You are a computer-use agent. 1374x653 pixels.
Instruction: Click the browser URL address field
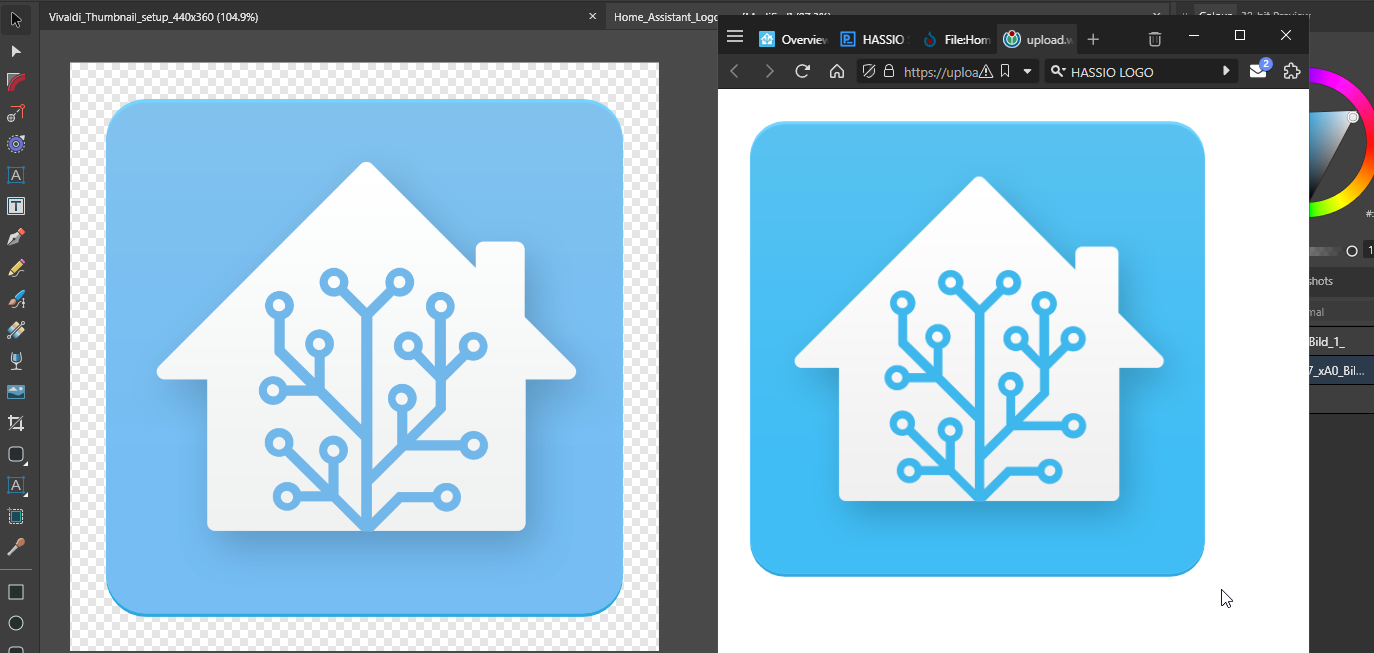pyautogui.click(x=939, y=72)
